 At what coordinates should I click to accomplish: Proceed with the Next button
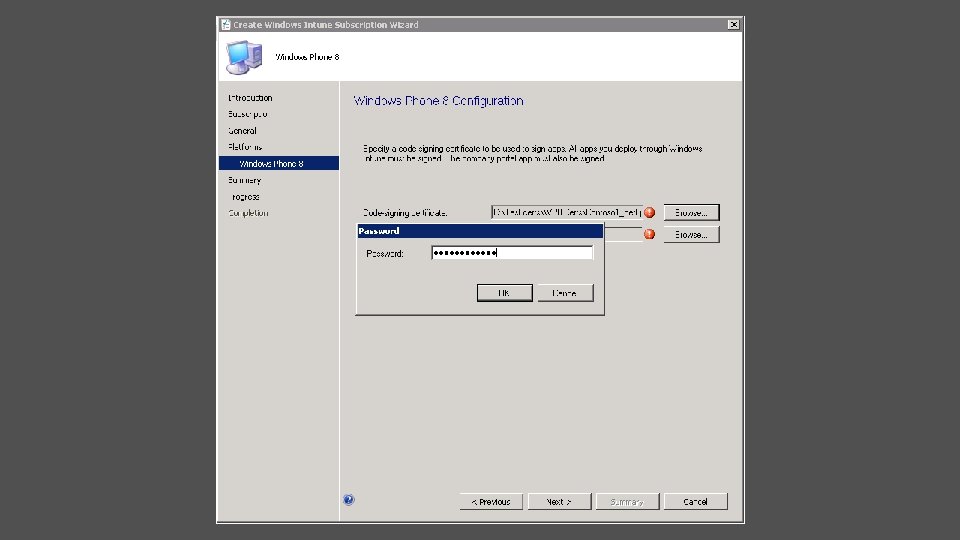[559, 501]
